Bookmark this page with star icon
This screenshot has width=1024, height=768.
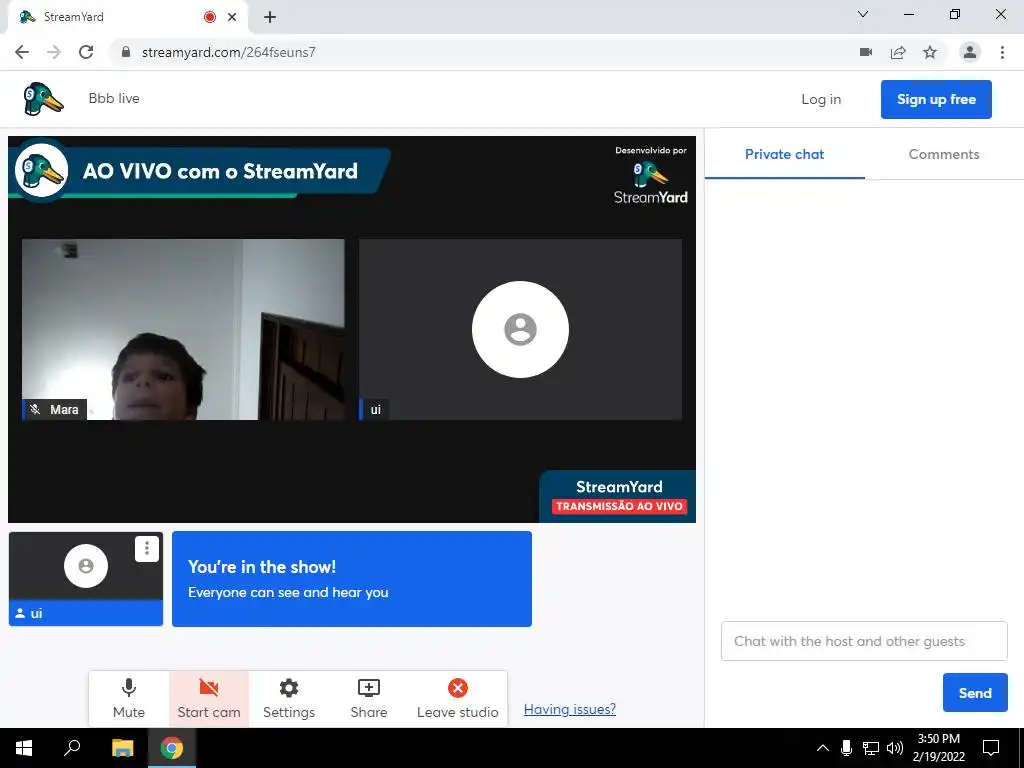click(930, 52)
